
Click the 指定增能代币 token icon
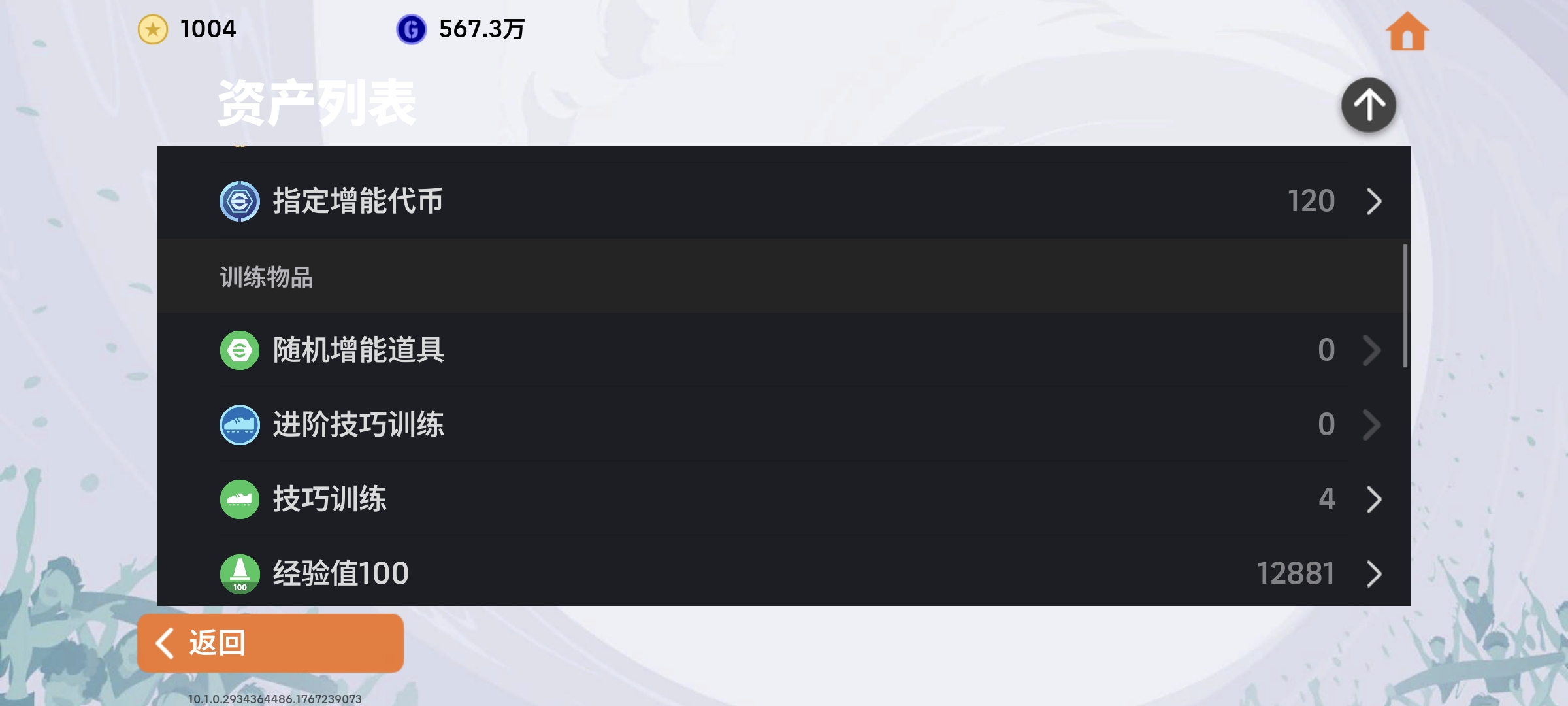coord(240,201)
